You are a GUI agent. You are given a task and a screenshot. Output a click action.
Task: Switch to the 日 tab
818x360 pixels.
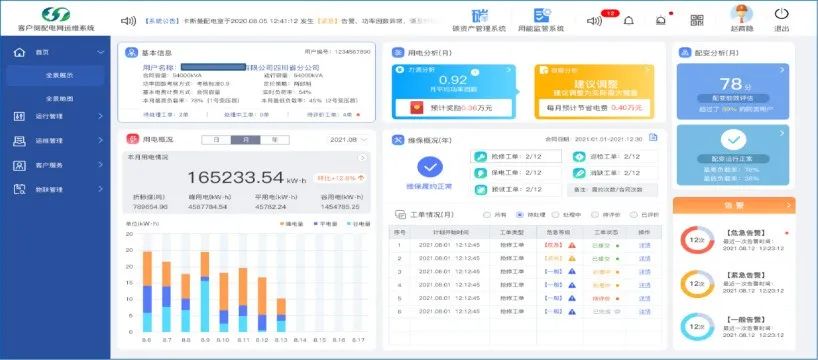pyautogui.click(x=216, y=140)
